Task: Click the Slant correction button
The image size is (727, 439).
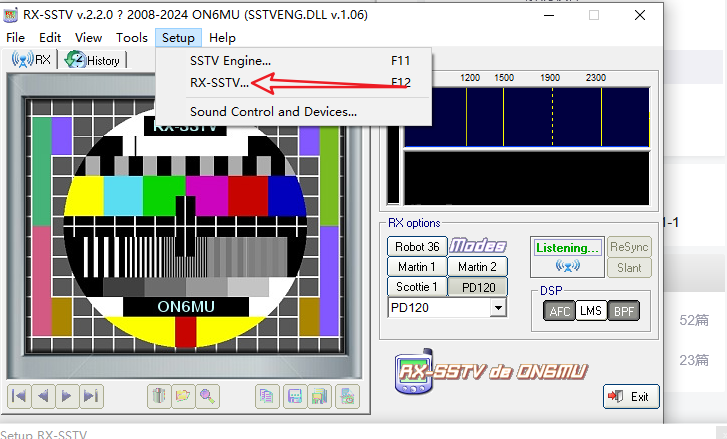Action: 629,267
